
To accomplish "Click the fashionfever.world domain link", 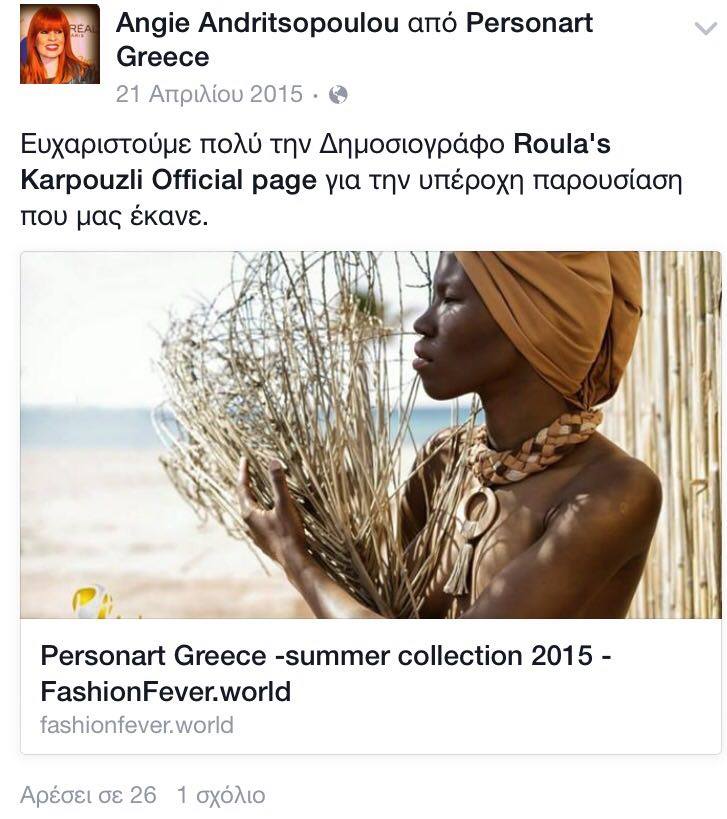I will pyautogui.click(x=137, y=725).
